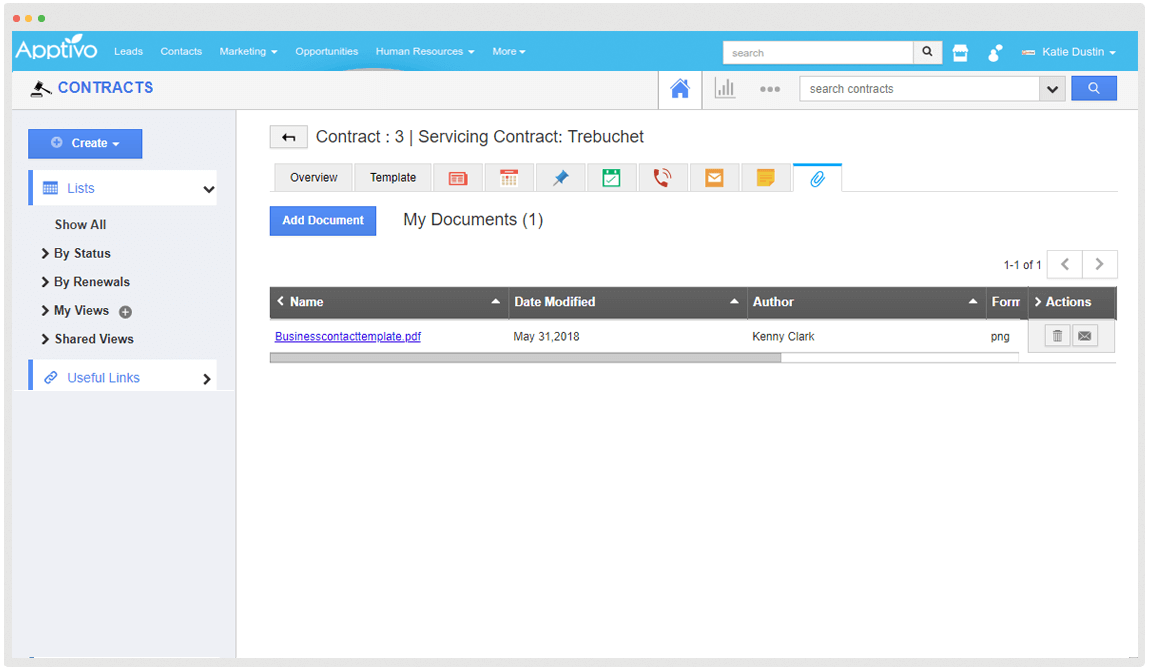Open the yellow Notes tab icon
This screenshot has width=1150, height=670.
pyautogui.click(x=766, y=178)
